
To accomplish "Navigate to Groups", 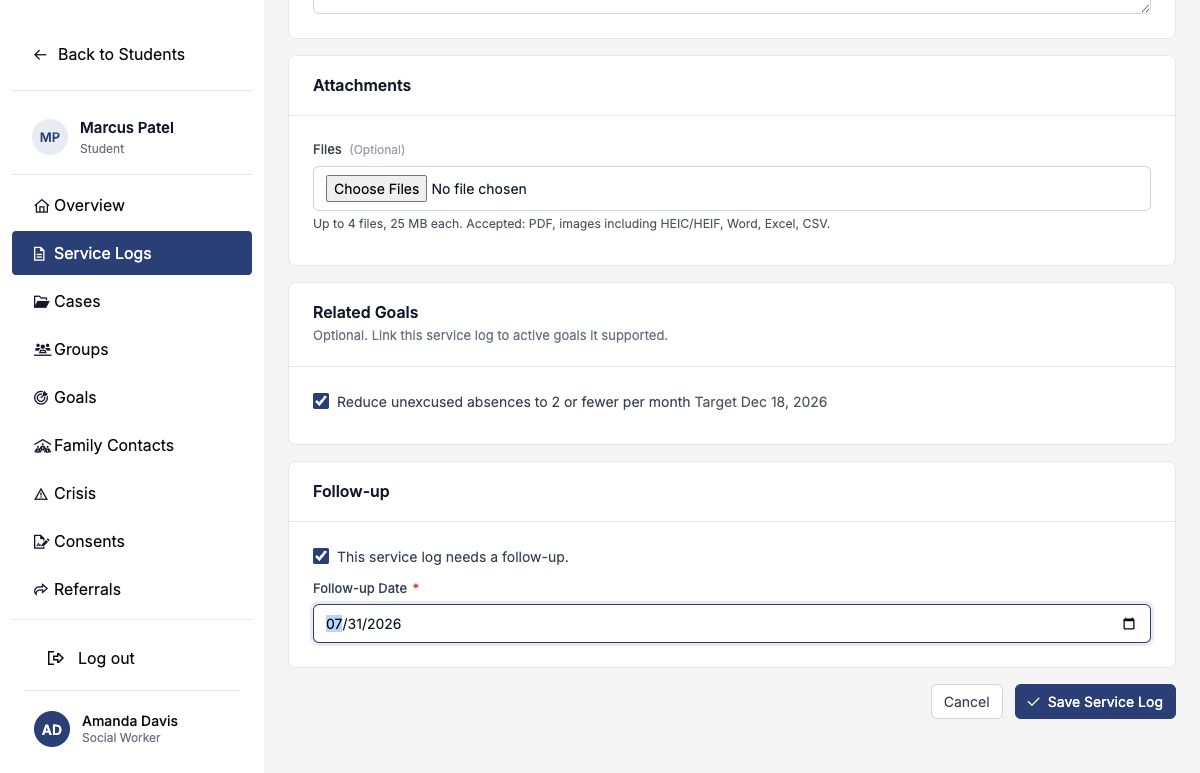I will pos(132,349).
